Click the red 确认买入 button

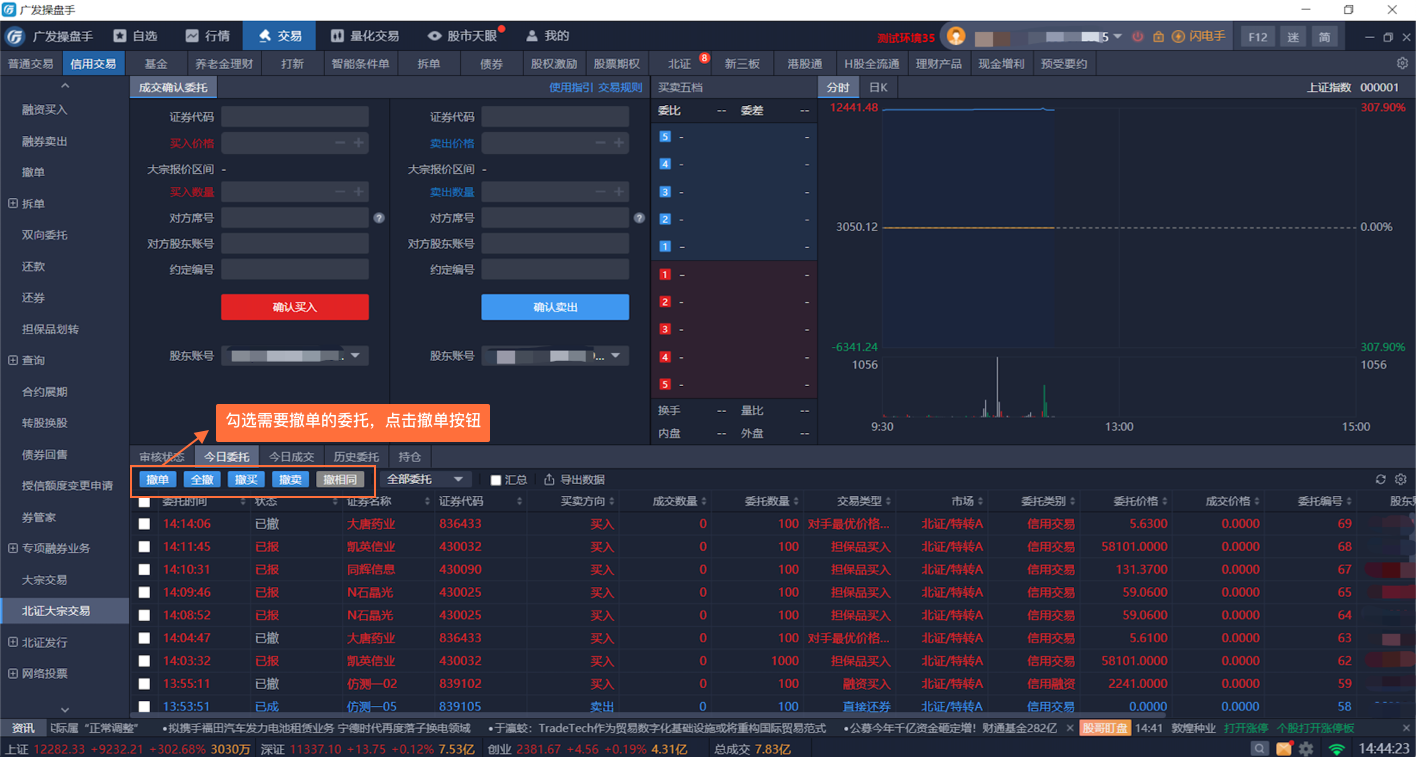click(x=295, y=307)
